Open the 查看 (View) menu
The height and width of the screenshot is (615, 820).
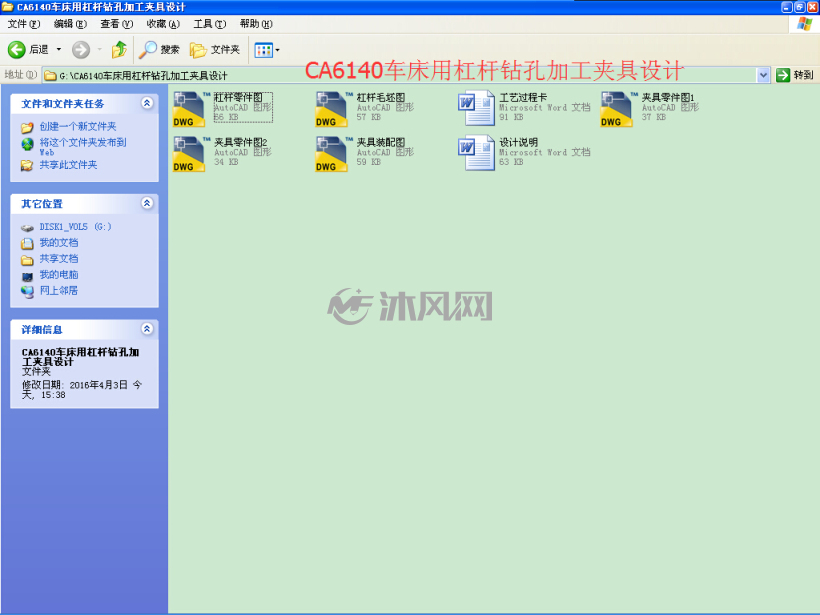(117, 24)
